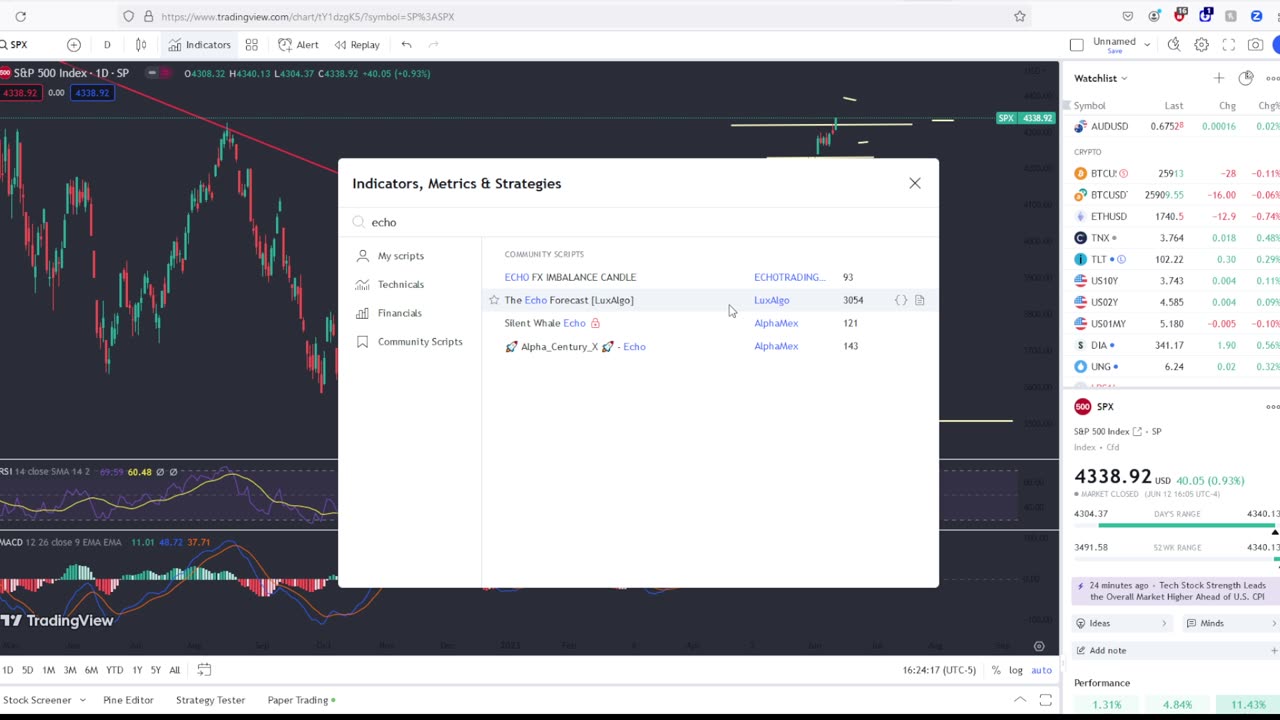The image size is (1280, 720).
Task: Maximize the bottom panel
Action: point(1045,700)
